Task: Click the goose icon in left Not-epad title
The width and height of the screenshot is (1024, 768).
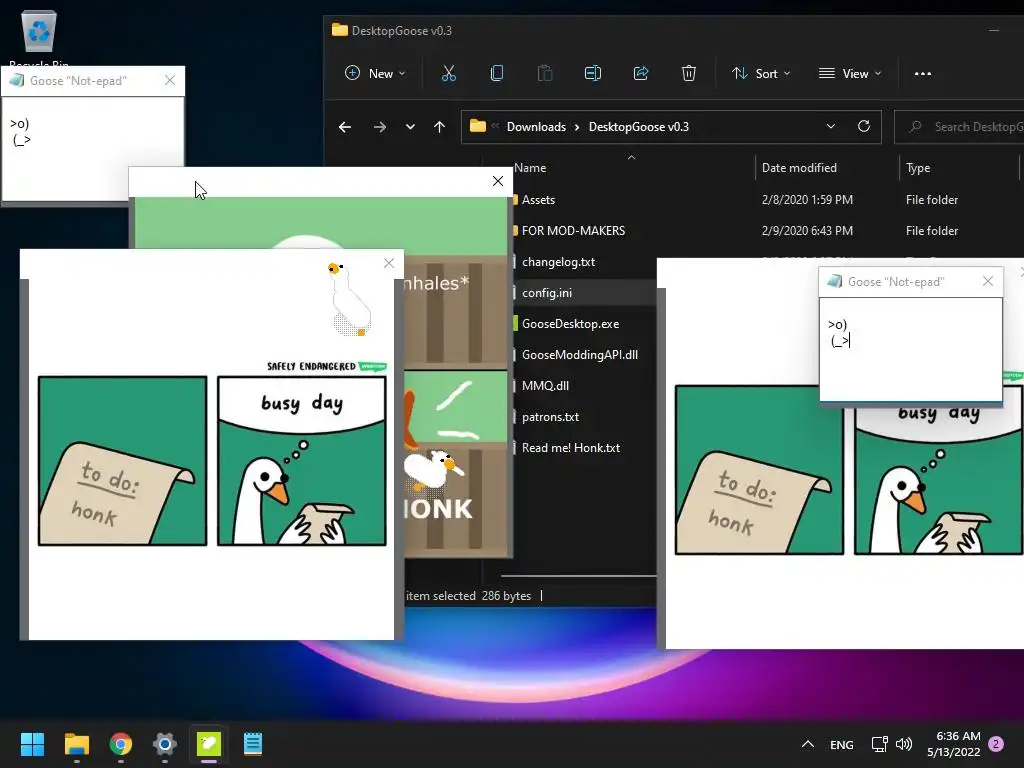Action: click(17, 80)
